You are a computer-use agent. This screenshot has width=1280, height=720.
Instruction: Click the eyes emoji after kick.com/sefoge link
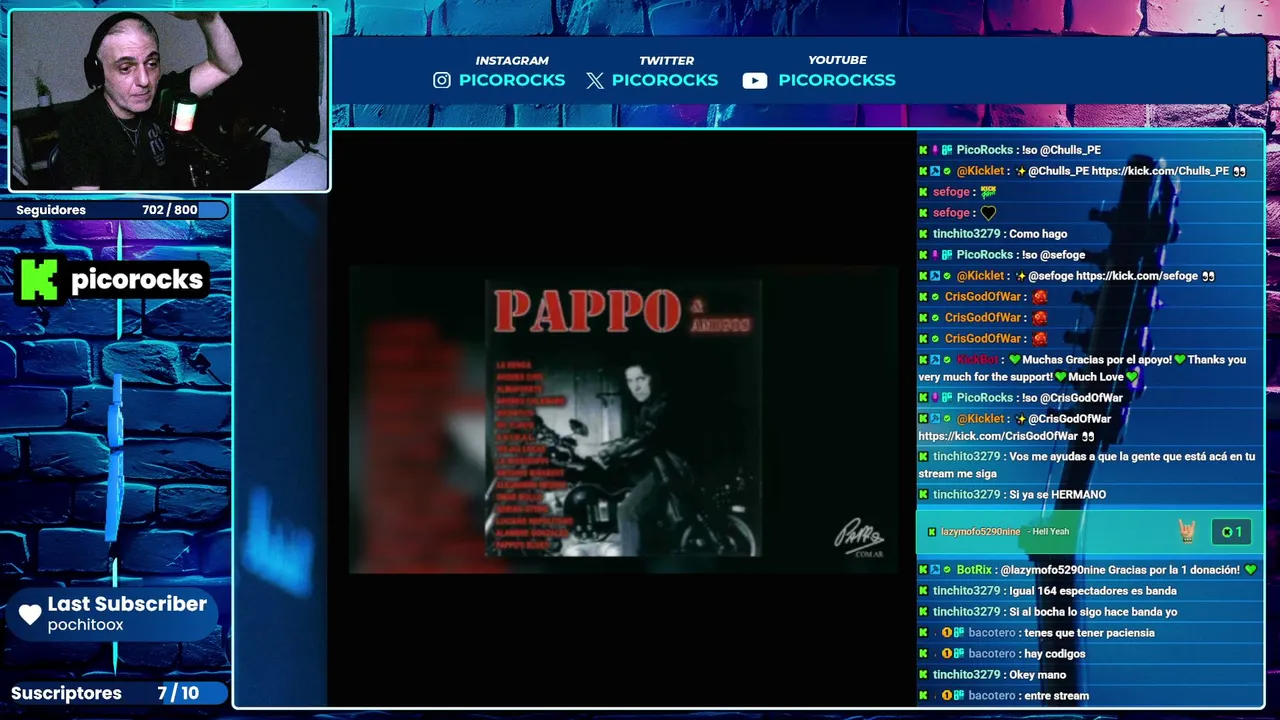click(1208, 276)
